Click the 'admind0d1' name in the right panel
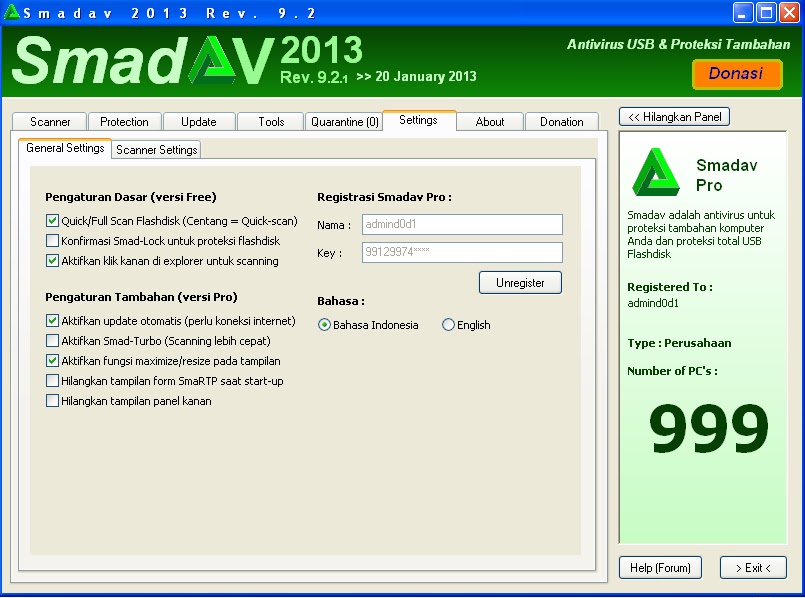Viewport: 805px width, 598px height. [x=653, y=303]
